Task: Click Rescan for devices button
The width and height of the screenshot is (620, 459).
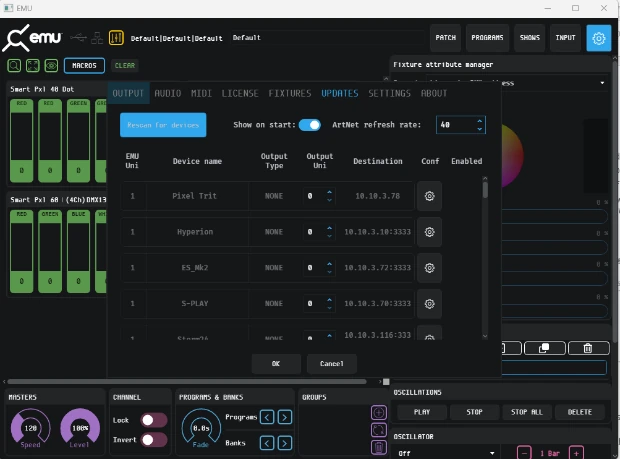Action: 163,125
